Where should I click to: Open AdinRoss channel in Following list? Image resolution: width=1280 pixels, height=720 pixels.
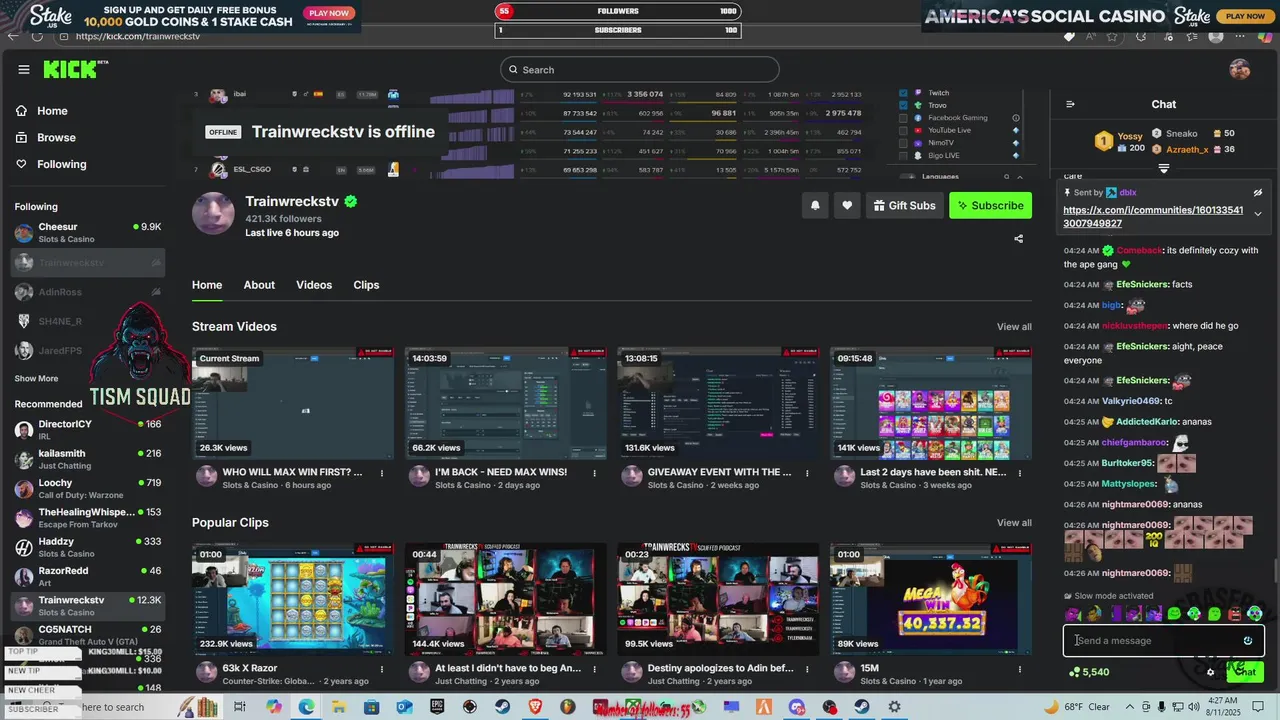tap(88, 292)
